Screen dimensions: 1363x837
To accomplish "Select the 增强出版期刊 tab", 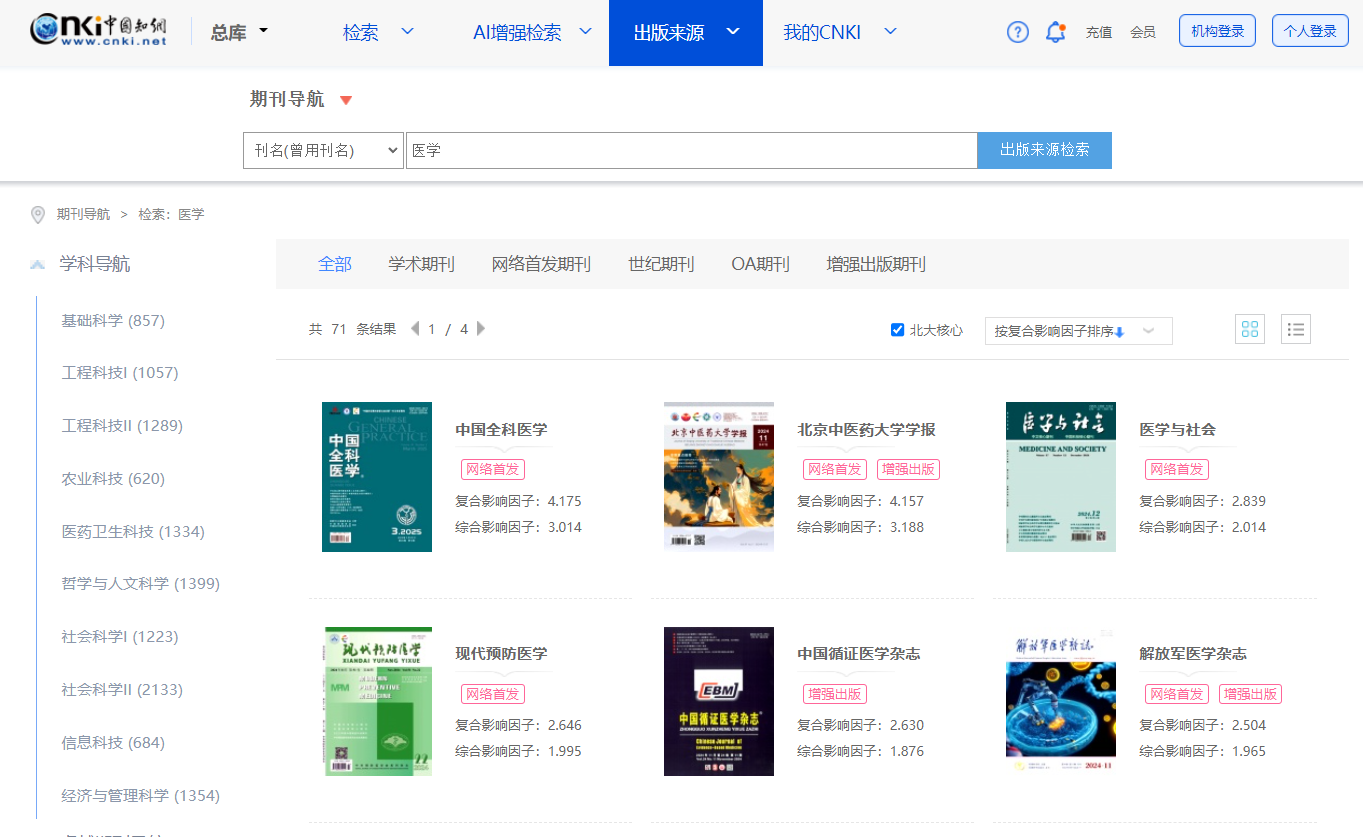I will [876, 264].
